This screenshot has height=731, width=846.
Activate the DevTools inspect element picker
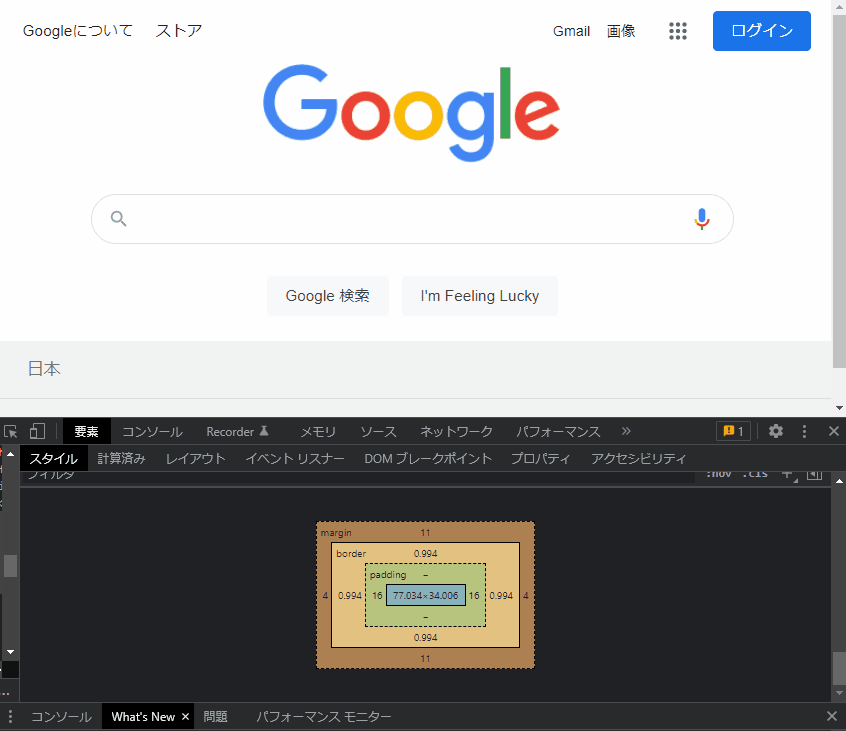click(11, 432)
